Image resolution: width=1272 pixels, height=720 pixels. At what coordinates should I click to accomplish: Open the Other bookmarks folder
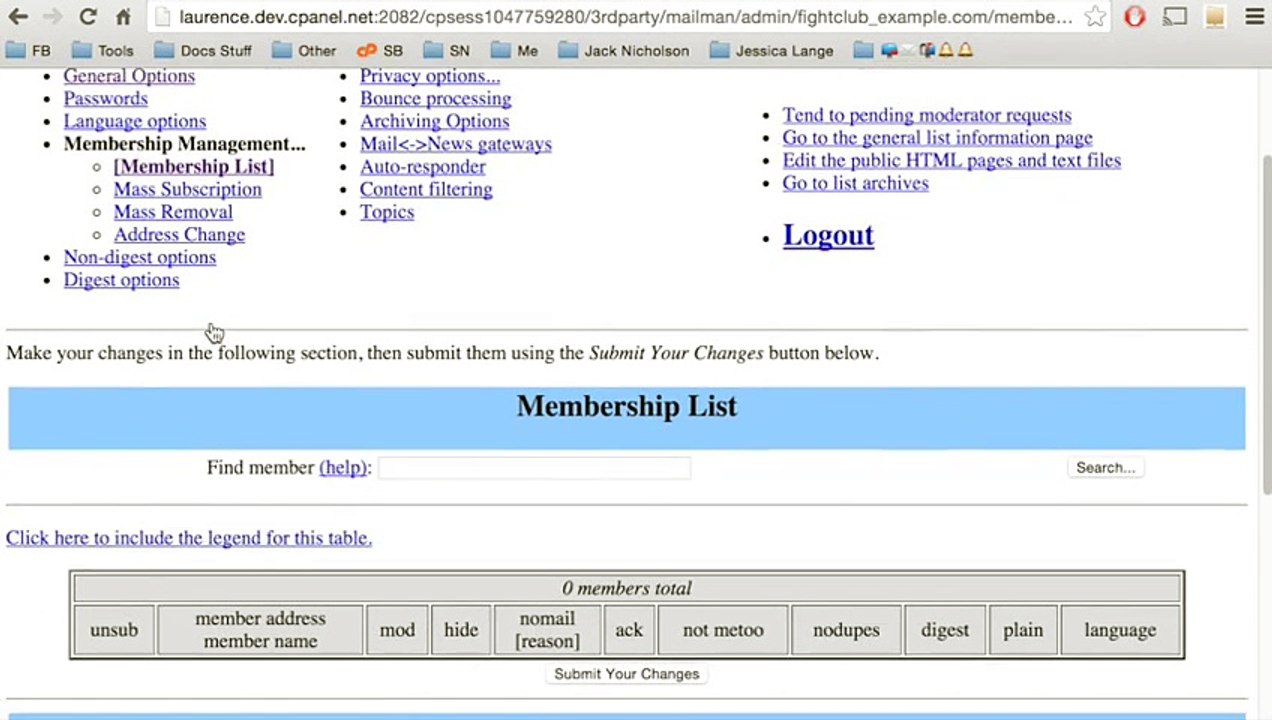tap(305, 50)
